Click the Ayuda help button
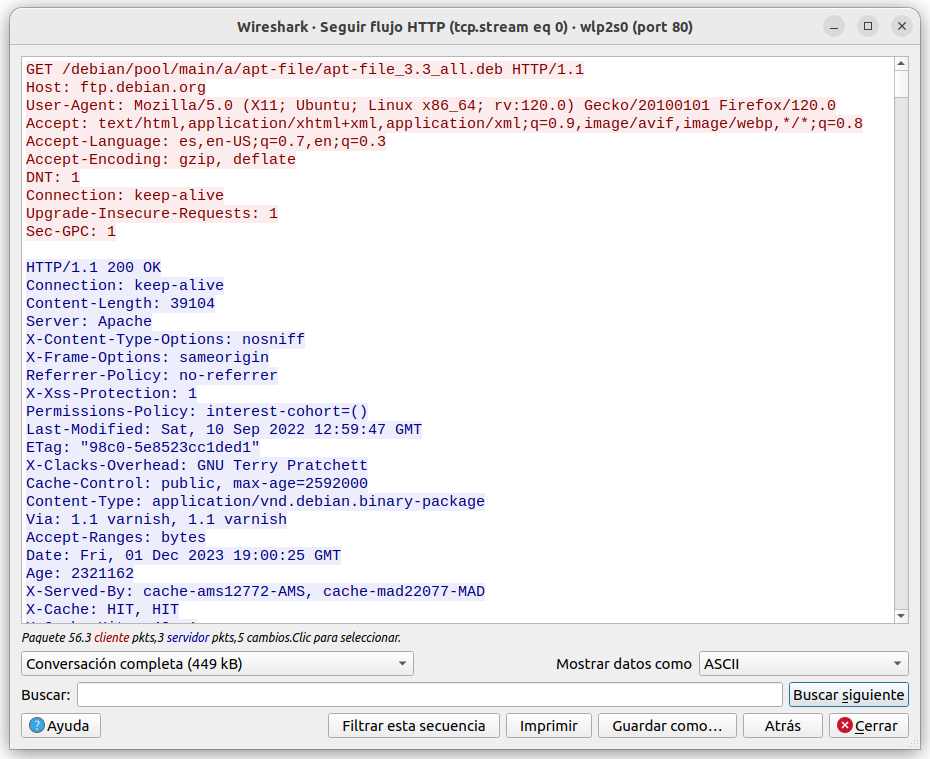Viewport: 930px width, 759px height. 60,725
